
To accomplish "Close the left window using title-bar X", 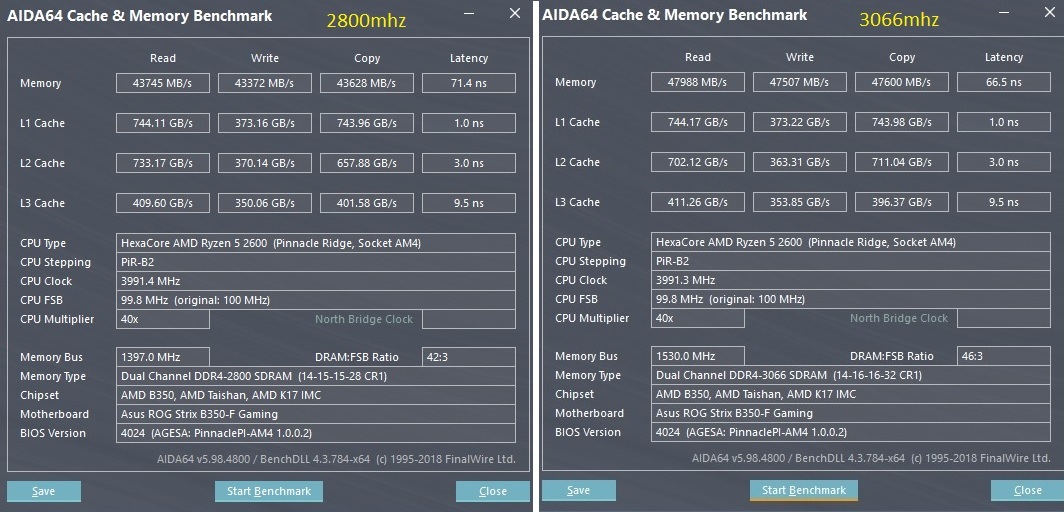I will [515, 13].
